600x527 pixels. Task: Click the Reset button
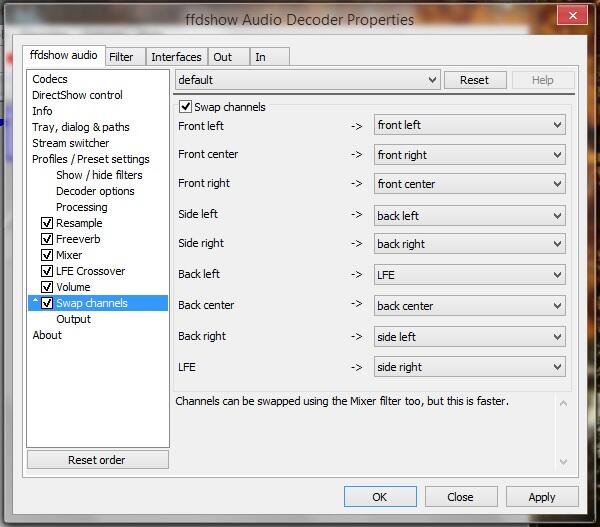475,80
